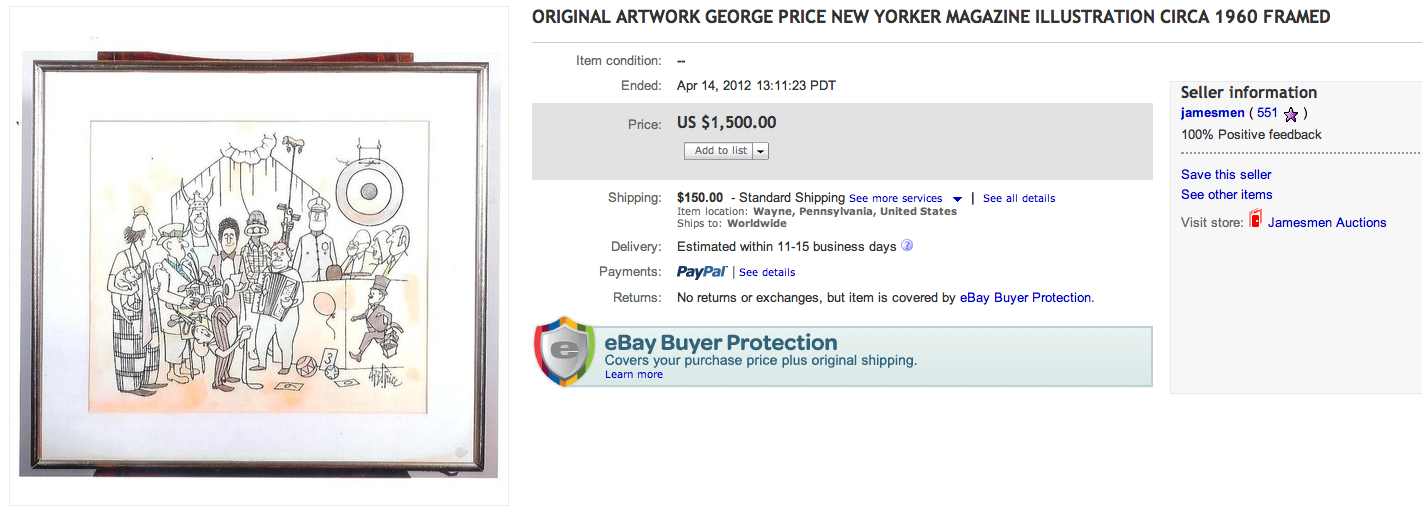Click the Add to list button
The width and height of the screenshot is (1422, 516).
[720, 151]
